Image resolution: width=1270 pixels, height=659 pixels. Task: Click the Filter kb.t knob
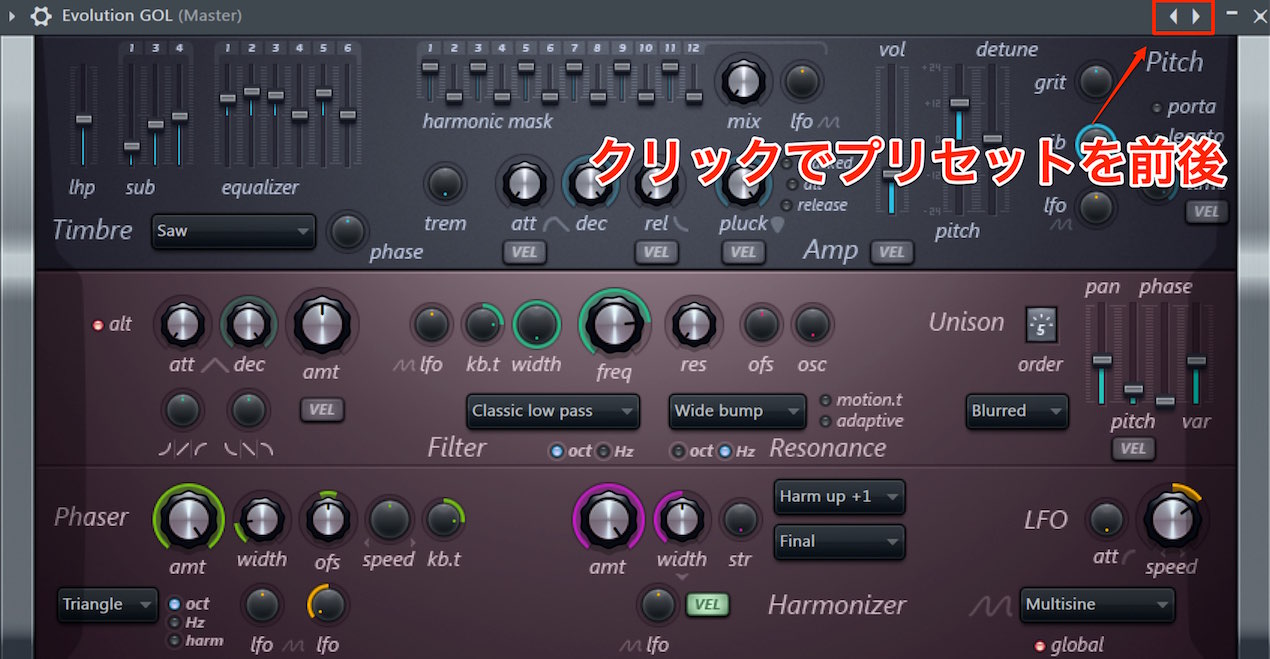coord(482,324)
